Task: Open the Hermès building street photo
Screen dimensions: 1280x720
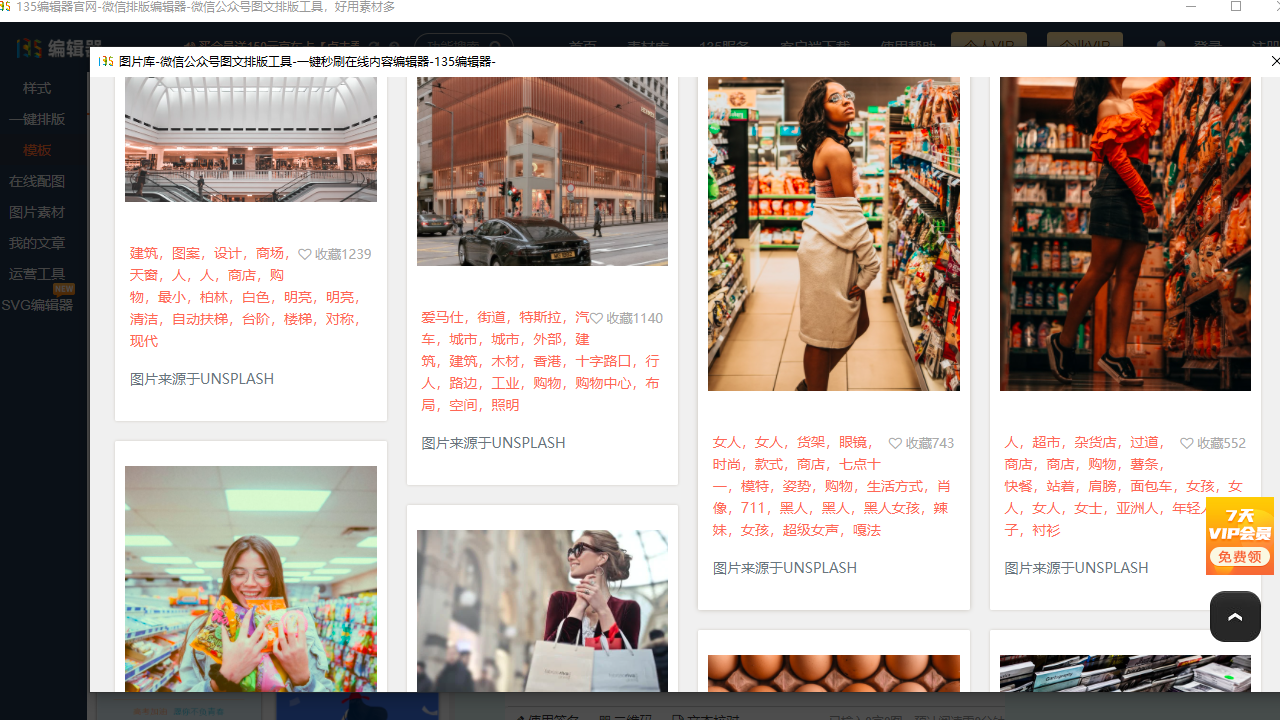Action: (542, 171)
